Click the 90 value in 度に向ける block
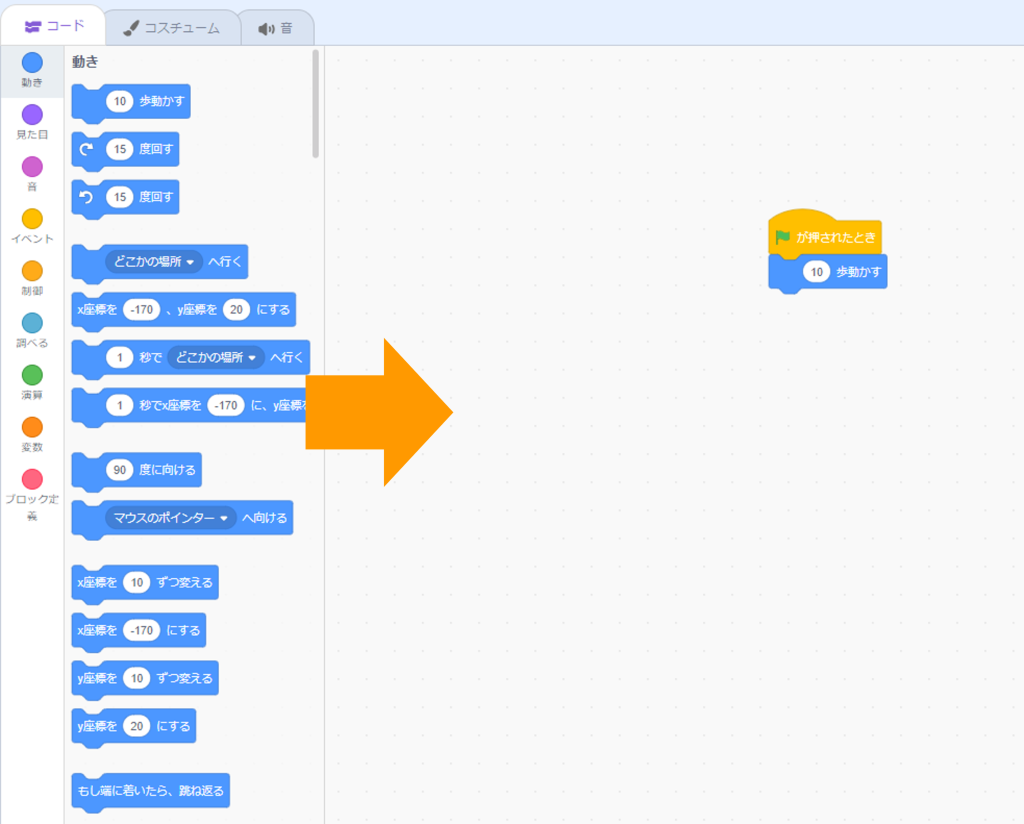 point(119,470)
